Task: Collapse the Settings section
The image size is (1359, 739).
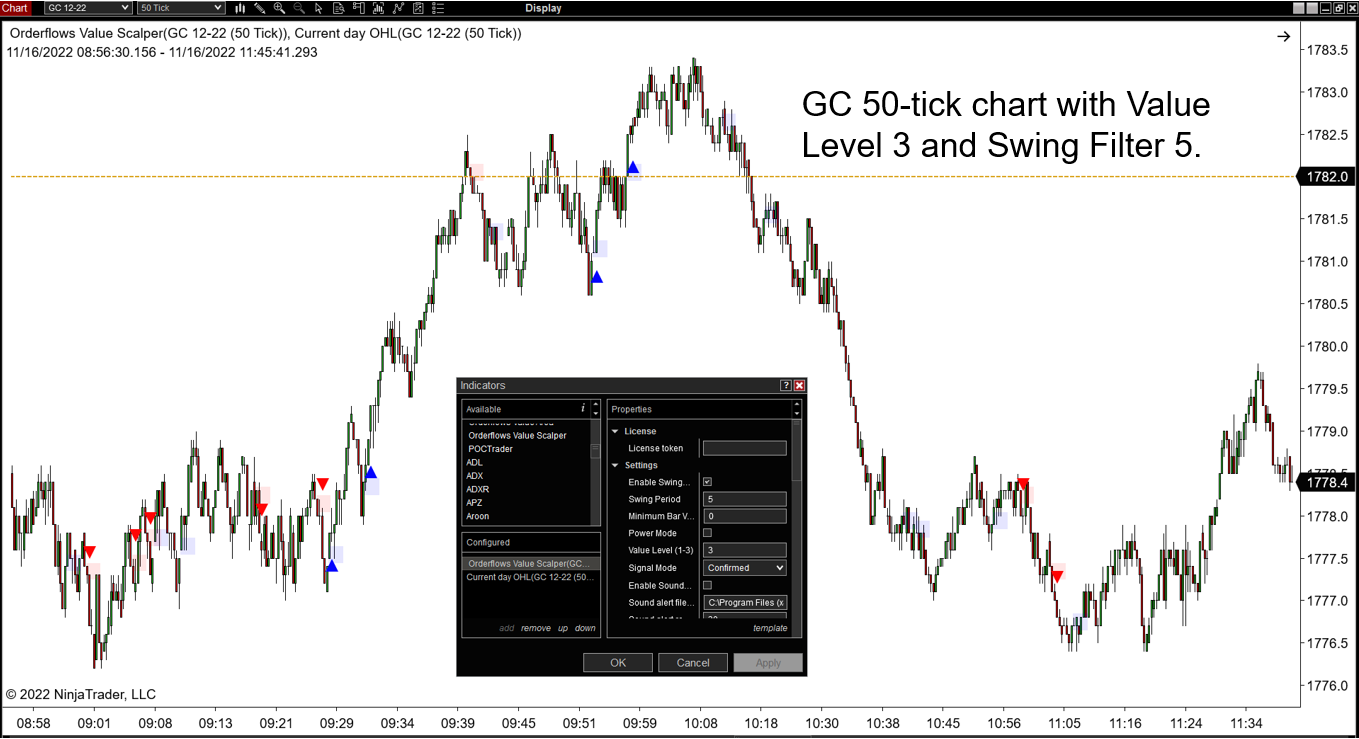Action: (615, 465)
